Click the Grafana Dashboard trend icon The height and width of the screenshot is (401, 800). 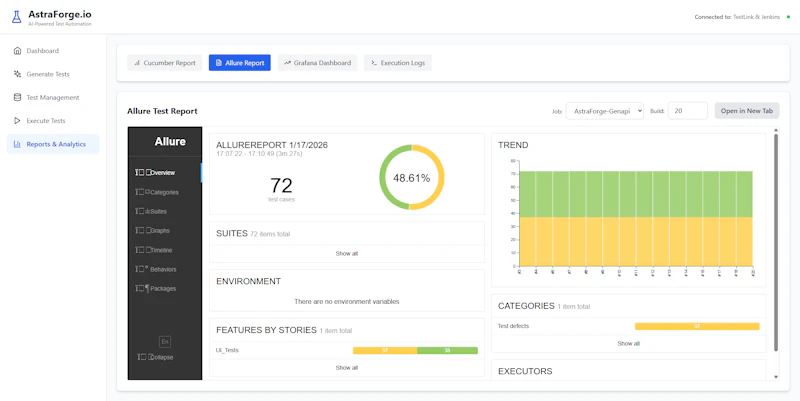(287, 63)
